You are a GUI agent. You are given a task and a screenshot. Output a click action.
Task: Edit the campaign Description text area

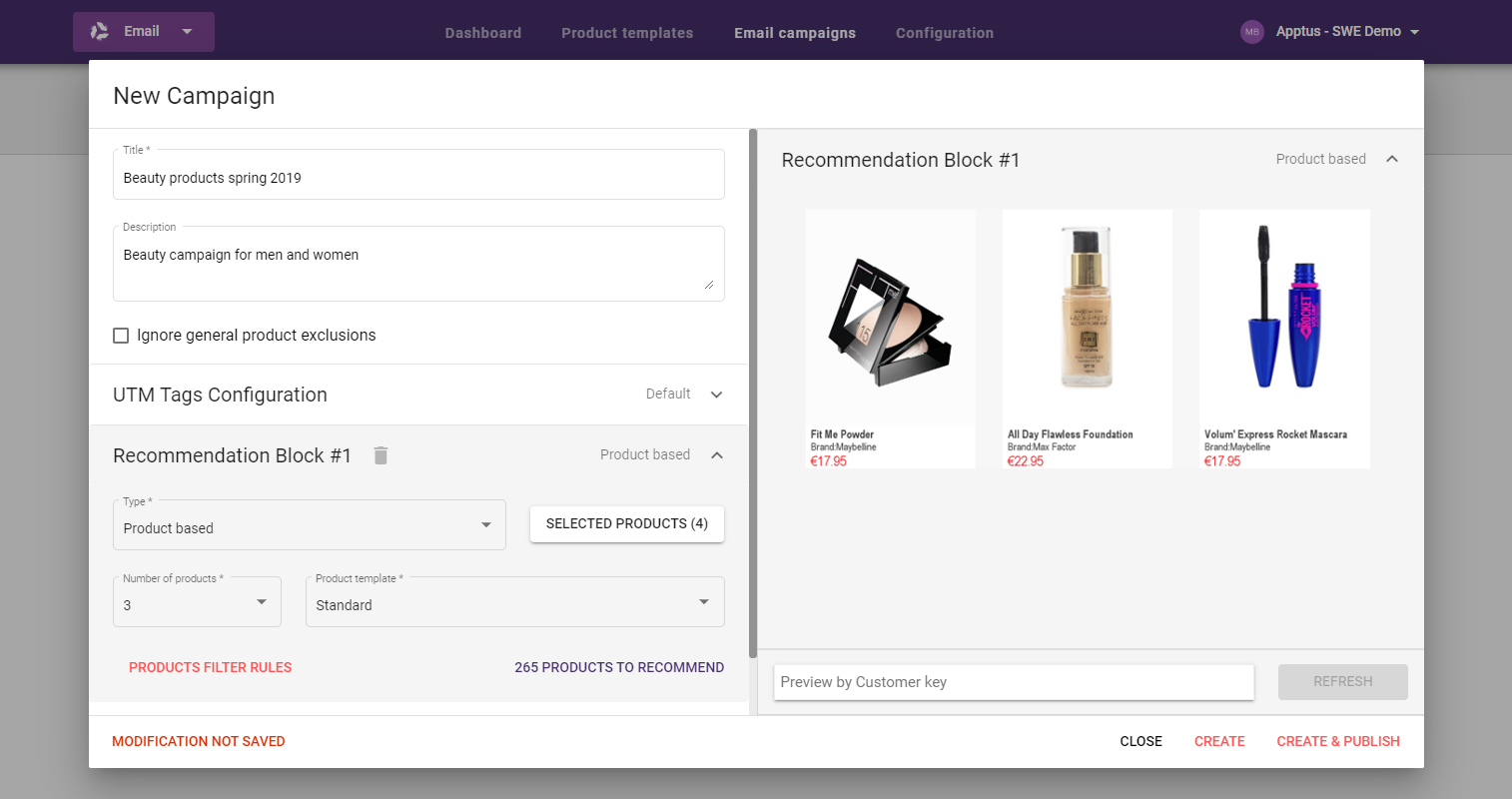click(418, 264)
